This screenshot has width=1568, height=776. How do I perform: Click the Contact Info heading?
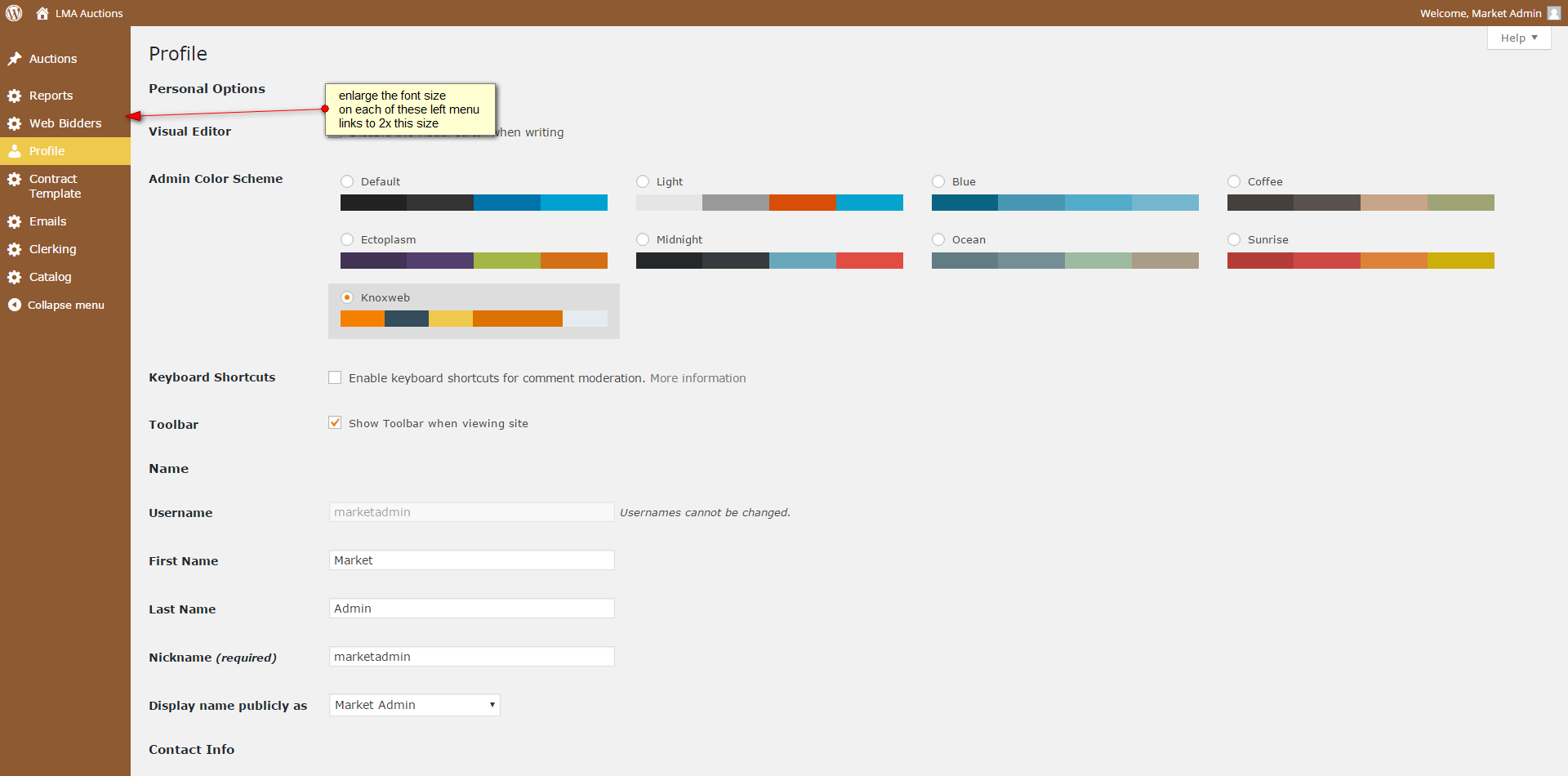click(x=191, y=750)
